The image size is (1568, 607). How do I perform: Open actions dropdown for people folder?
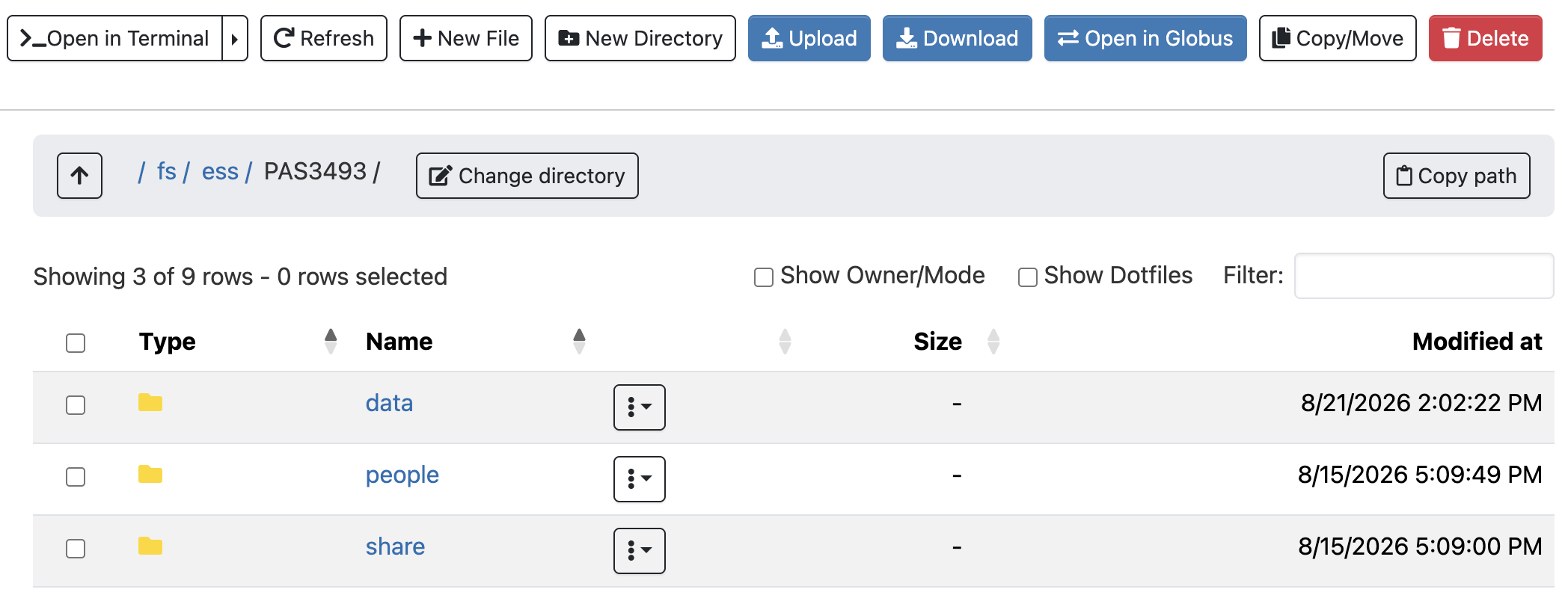[x=640, y=479]
